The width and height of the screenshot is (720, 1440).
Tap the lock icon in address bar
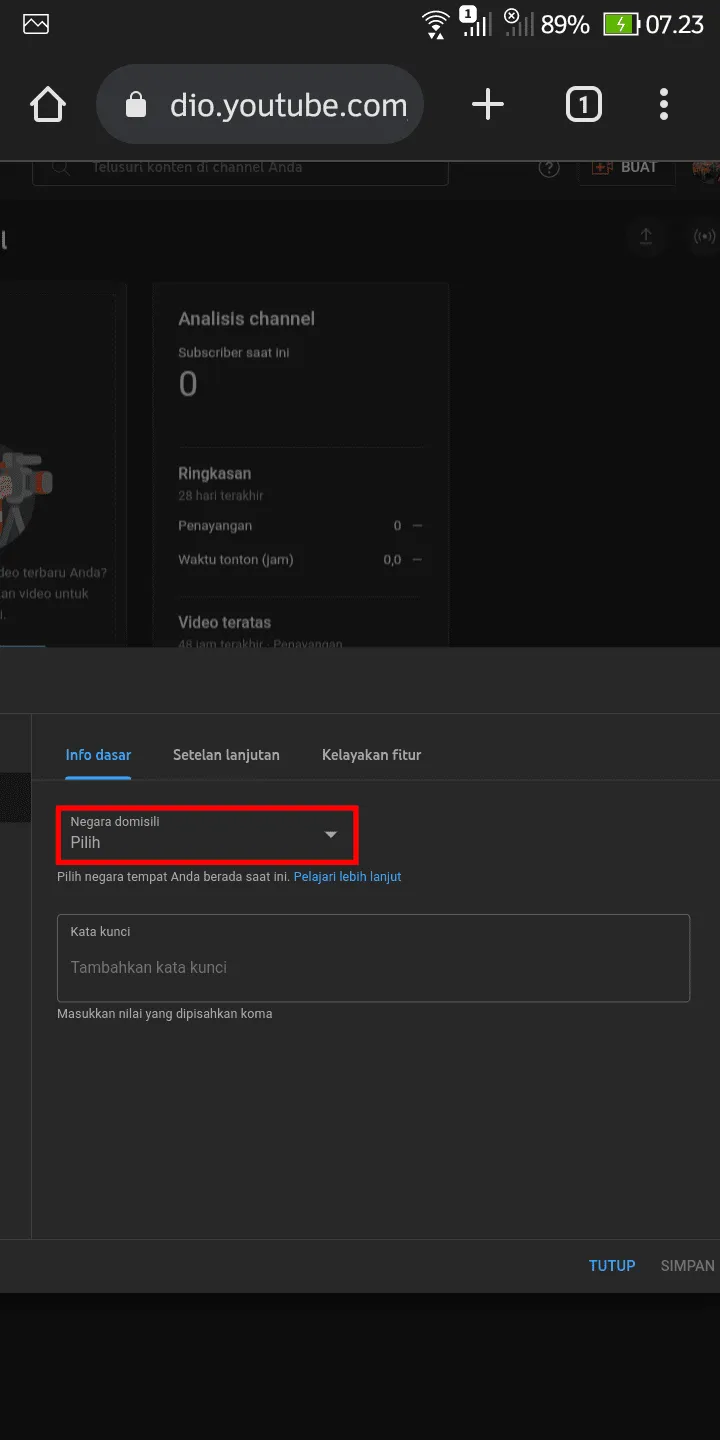137,106
